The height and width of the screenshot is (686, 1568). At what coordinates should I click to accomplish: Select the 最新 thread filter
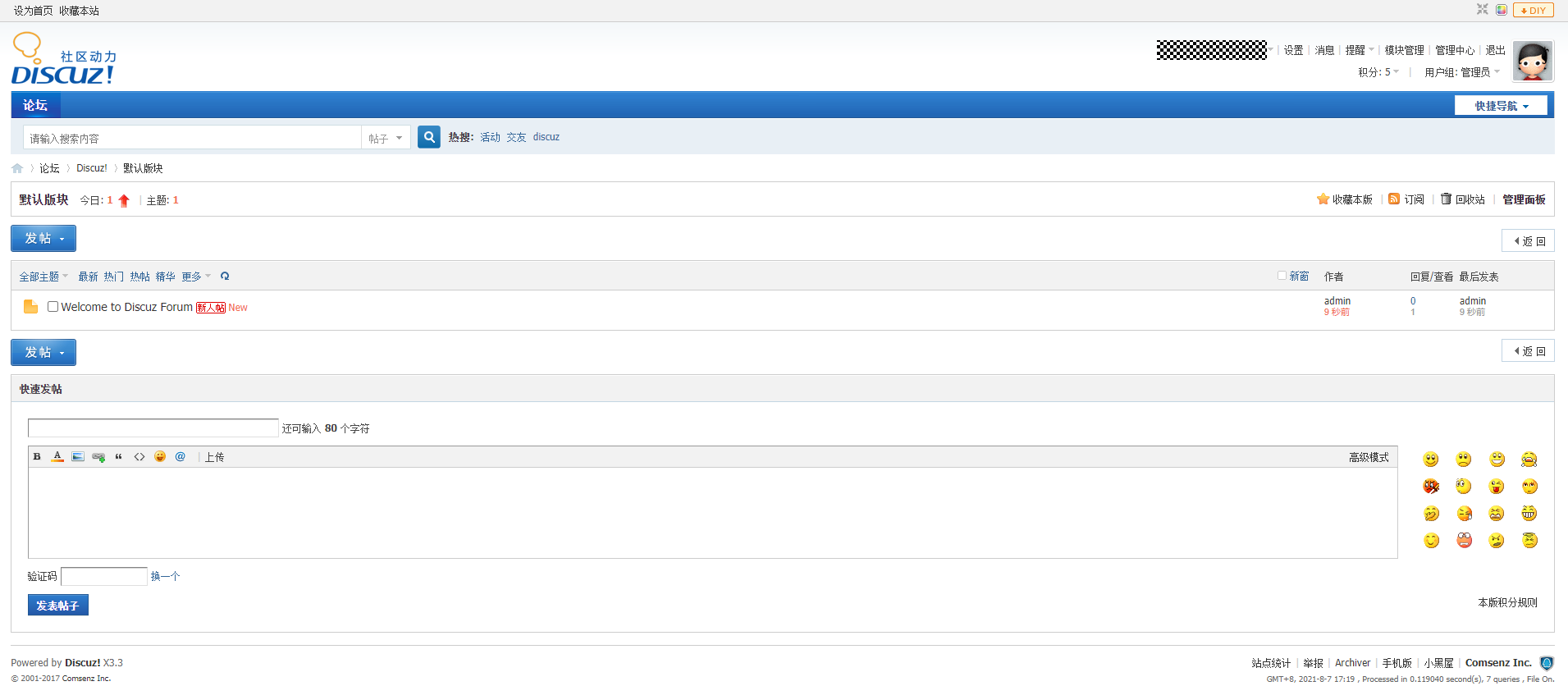[88, 277]
